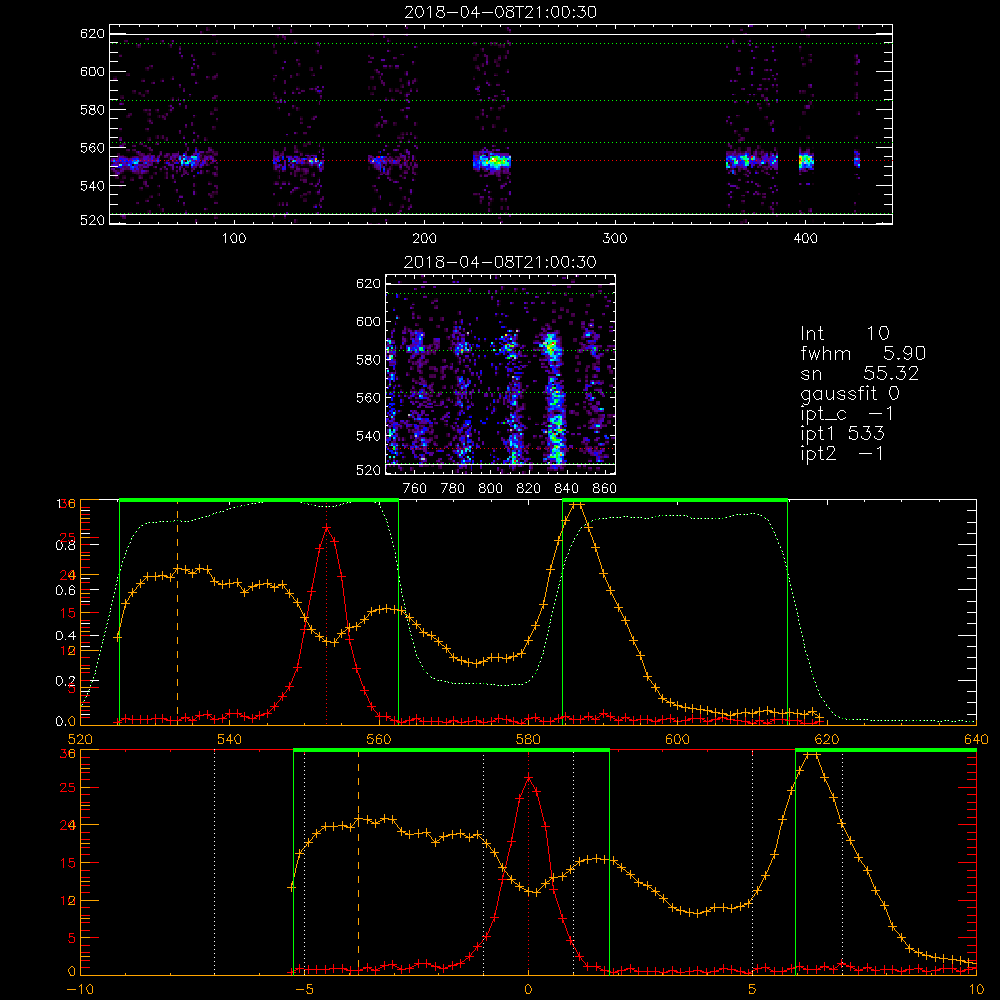Viewport: 1000px width, 1000px height.
Task: Click the middle spectrogram title 2018-04-08T21:00:30
Action: [500, 262]
